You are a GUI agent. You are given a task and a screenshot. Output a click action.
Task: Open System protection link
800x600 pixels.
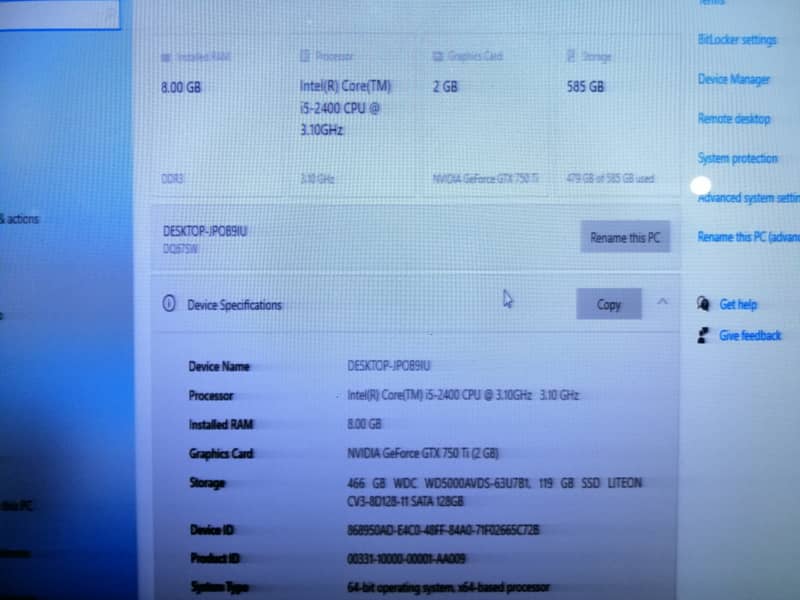[x=737, y=158]
